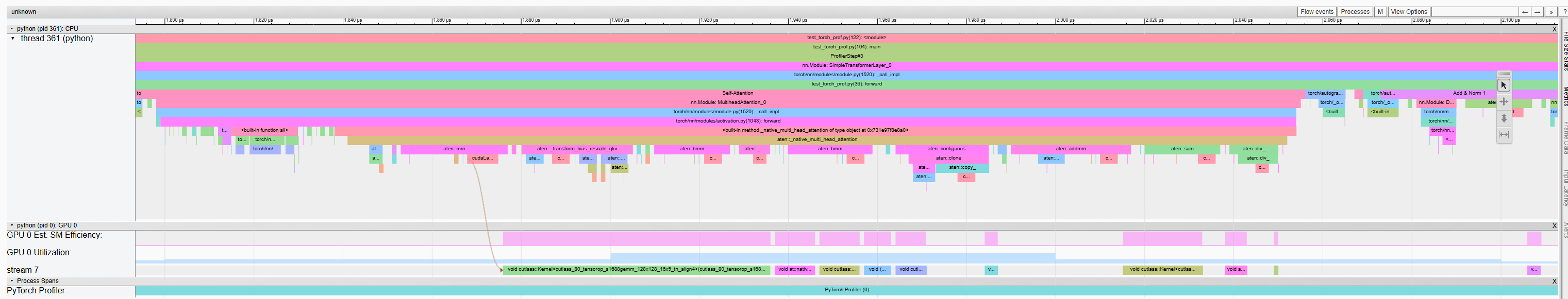Activate the pan tool in the mouse mode palette
The image size is (1568, 299).
click(x=1504, y=101)
